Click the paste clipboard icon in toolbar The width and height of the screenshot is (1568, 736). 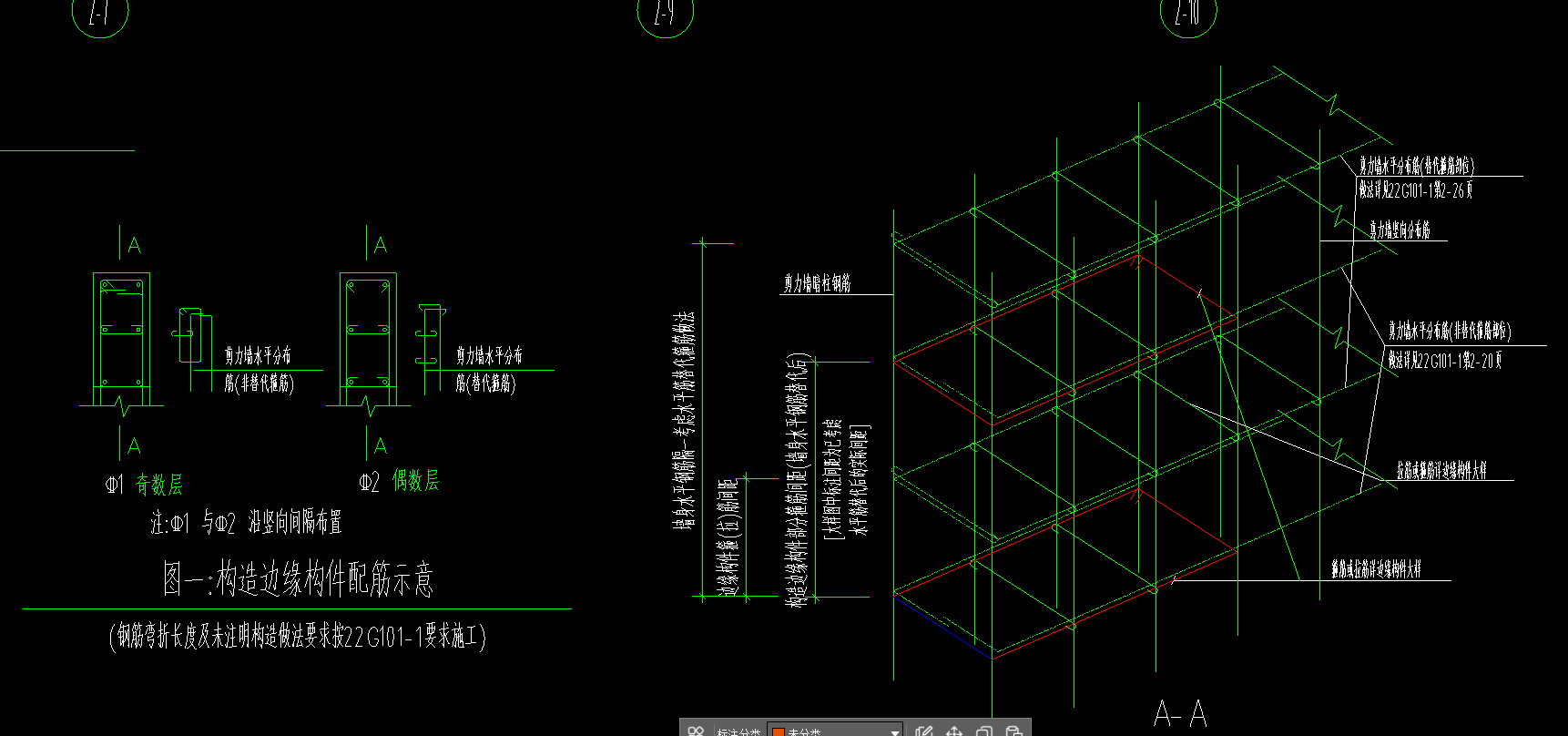pyautogui.click(x=1013, y=731)
